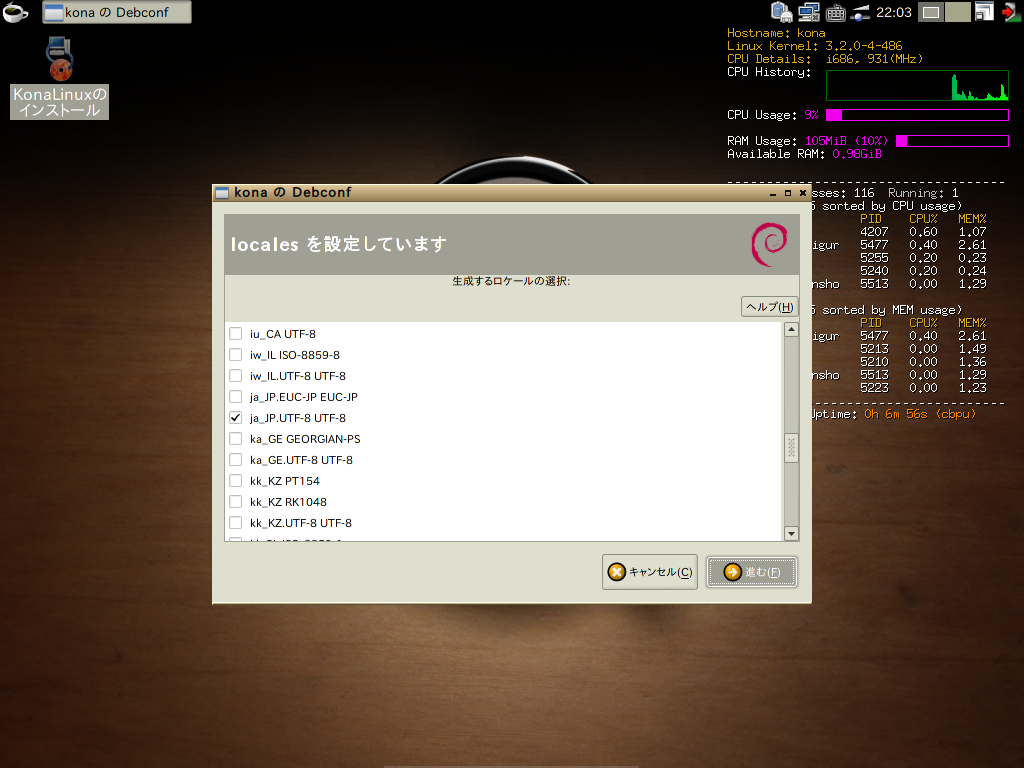Click the show desktop windows icon
Viewport: 1024px width, 768px height.
coord(984,12)
